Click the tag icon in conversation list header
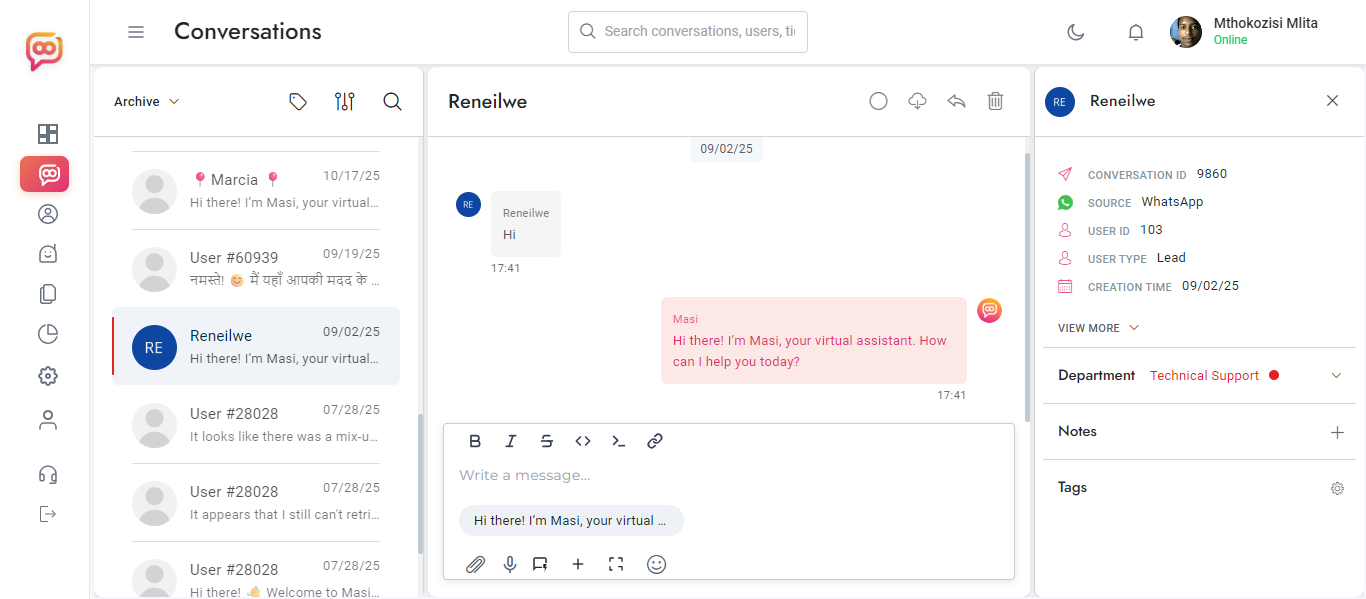This screenshot has height=599, width=1366. pyautogui.click(x=297, y=101)
